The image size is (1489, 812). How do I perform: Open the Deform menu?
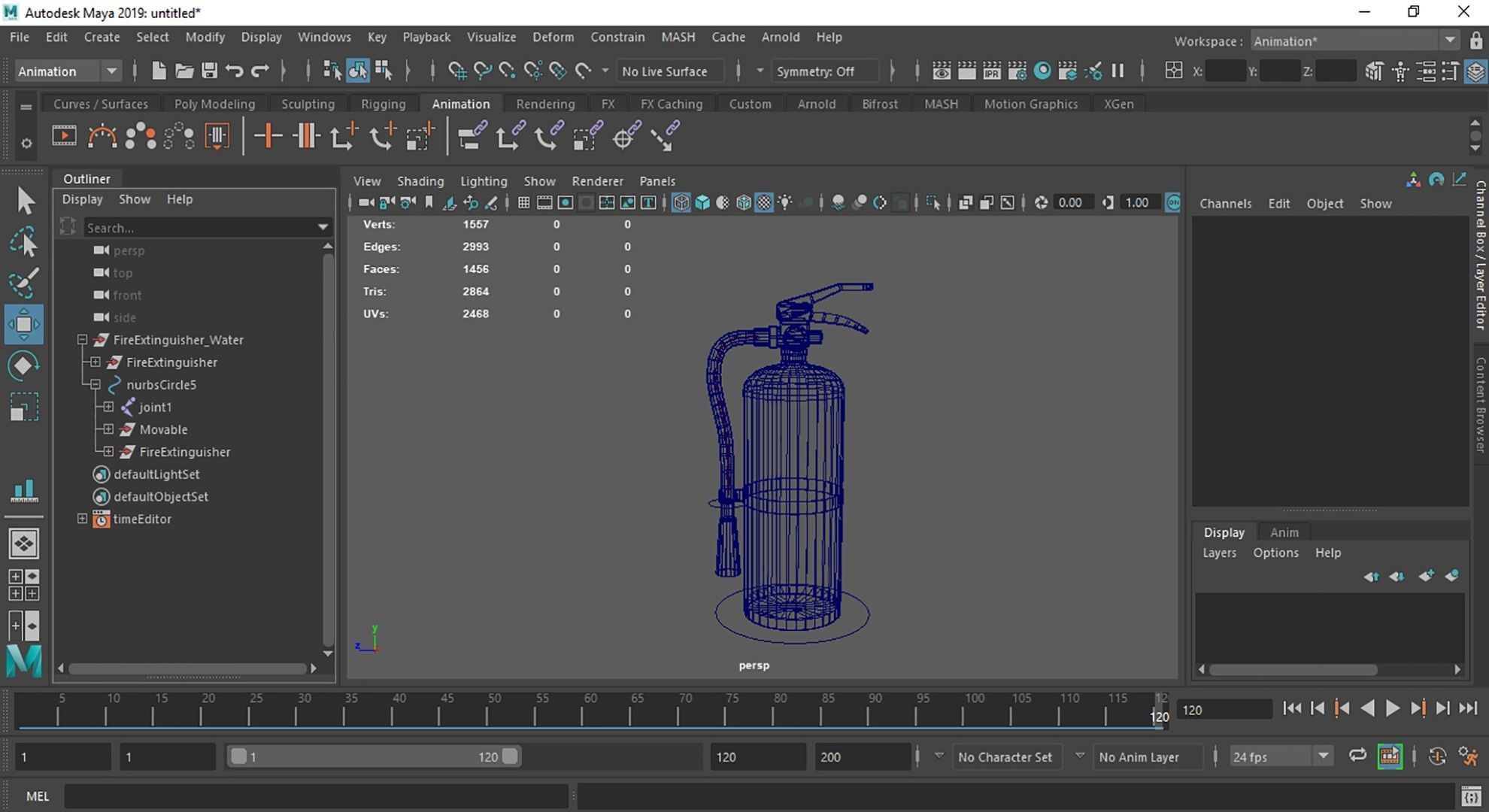pos(553,37)
